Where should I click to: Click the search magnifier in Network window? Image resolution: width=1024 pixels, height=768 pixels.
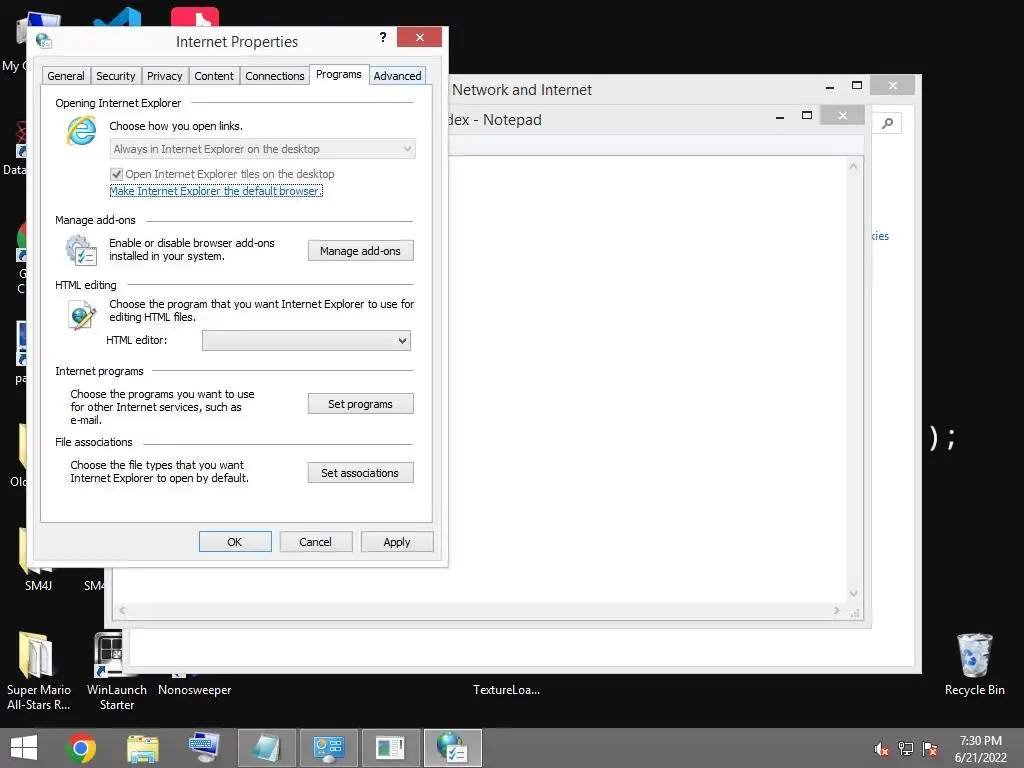pyautogui.click(x=887, y=123)
